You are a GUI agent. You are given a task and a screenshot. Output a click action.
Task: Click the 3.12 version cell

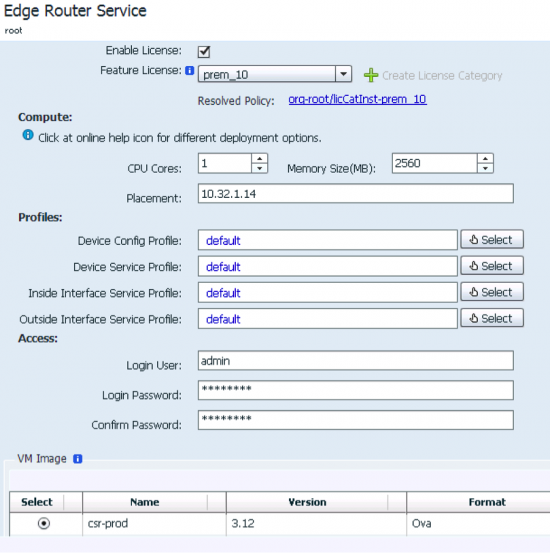tap(316, 524)
